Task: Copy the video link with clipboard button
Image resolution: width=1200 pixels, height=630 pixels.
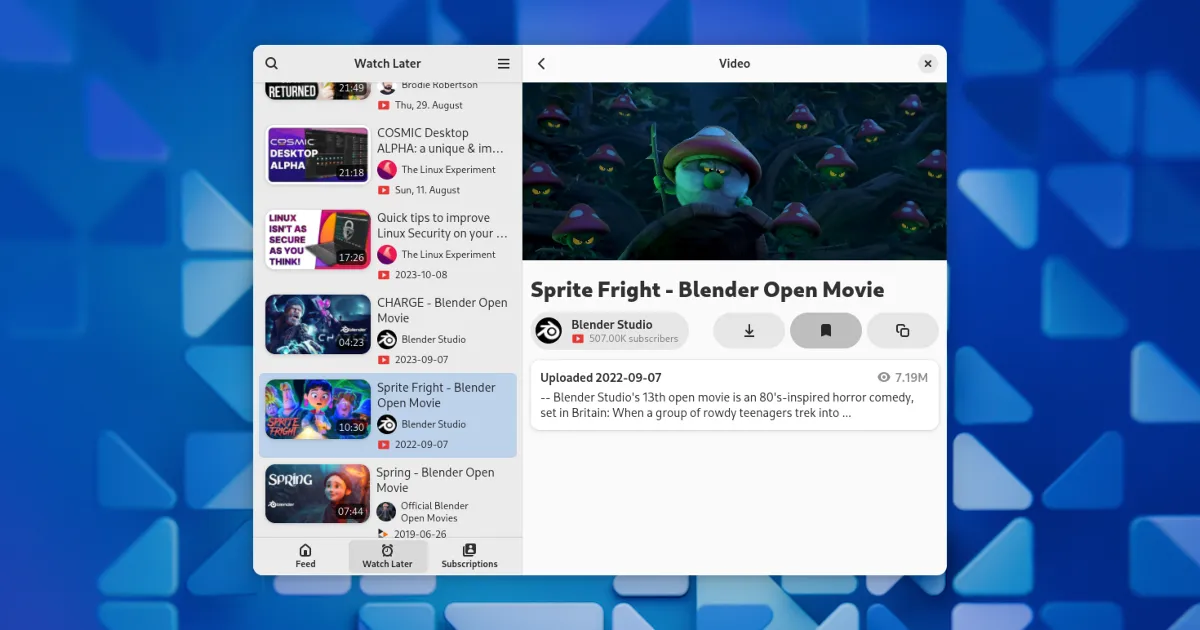Action: click(x=902, y=331)
